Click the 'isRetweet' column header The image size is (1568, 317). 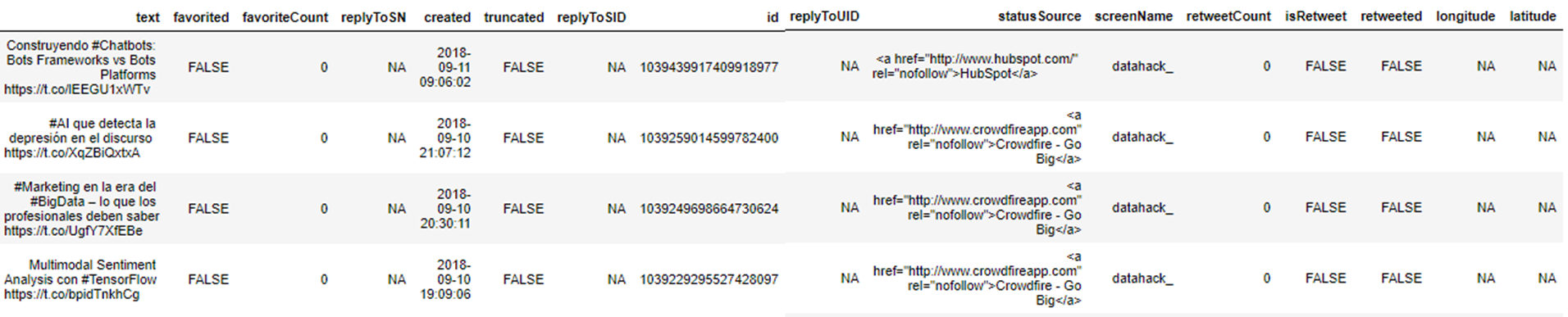1315,16
